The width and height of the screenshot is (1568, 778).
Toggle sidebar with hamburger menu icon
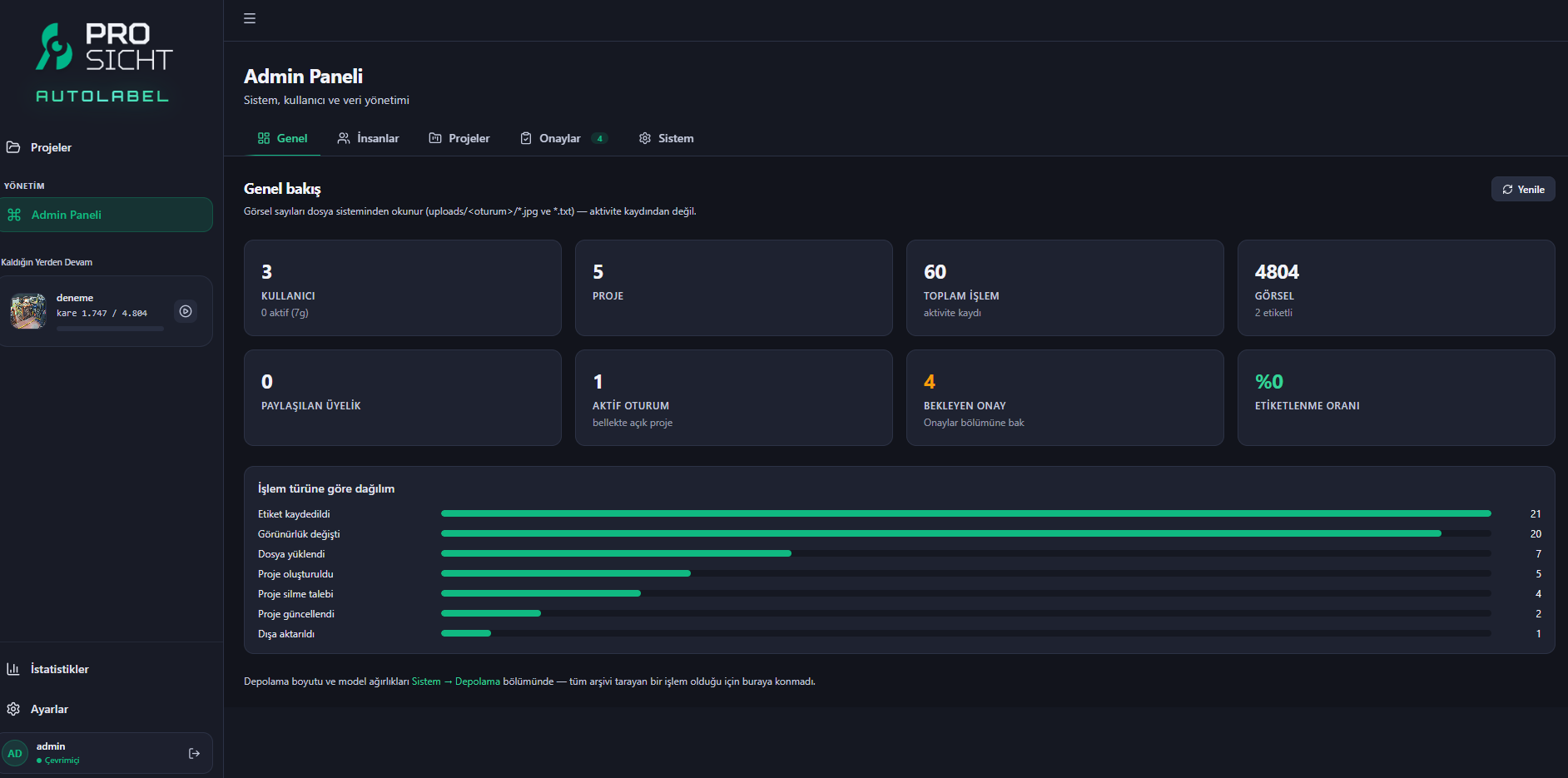point(250,18)
